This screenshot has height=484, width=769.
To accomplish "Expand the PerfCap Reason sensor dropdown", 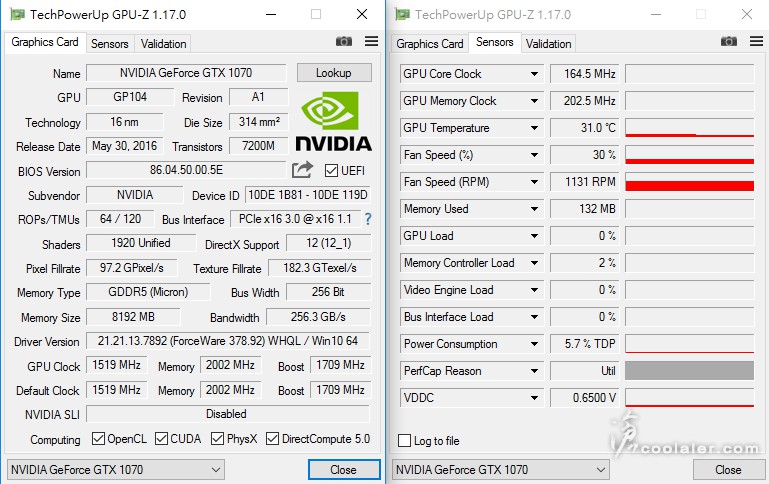I will [534, 371].
